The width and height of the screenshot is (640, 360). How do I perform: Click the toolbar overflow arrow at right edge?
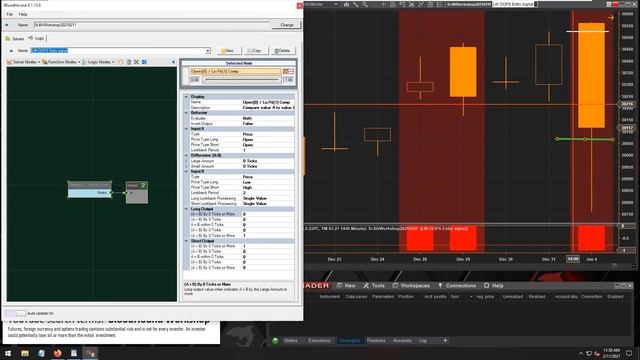(173, 62)
